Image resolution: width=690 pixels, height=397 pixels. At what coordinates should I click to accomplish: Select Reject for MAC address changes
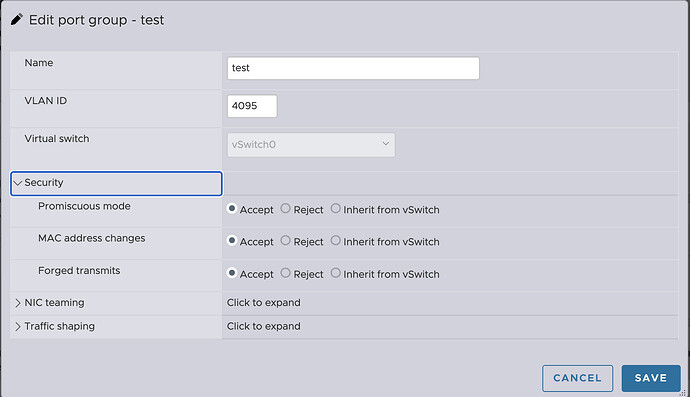286,240
